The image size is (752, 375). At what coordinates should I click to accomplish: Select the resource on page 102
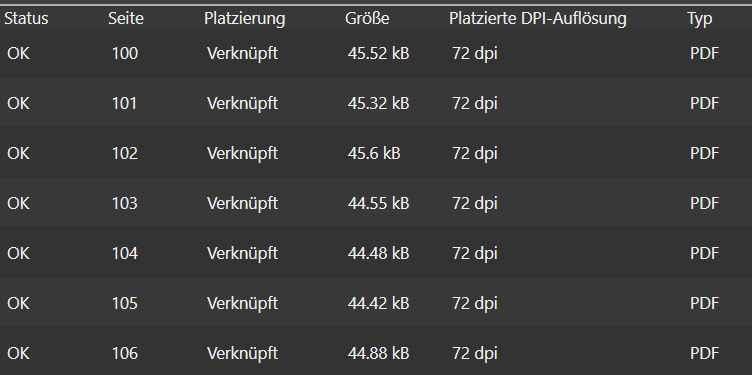coord(376,153)
